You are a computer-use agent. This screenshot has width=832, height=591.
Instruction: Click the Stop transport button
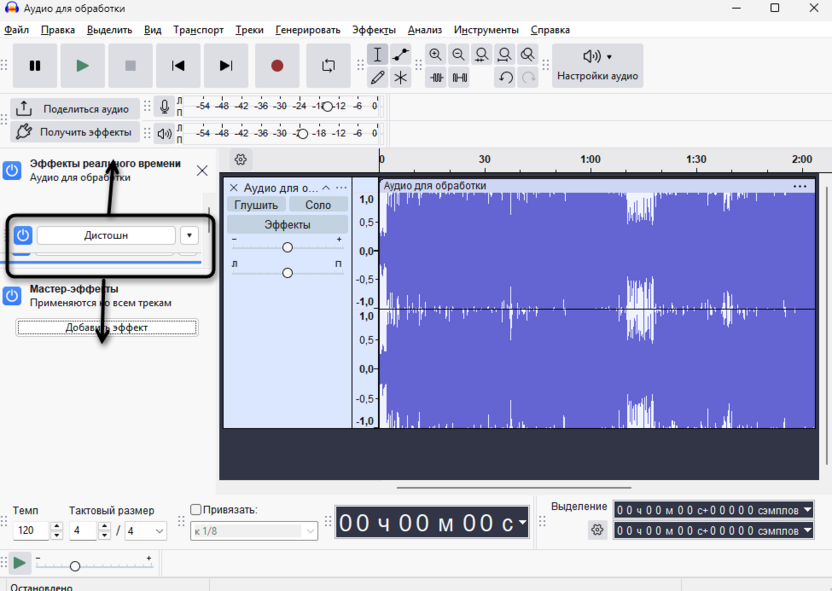pyautogui.click(x=130, y=66)
